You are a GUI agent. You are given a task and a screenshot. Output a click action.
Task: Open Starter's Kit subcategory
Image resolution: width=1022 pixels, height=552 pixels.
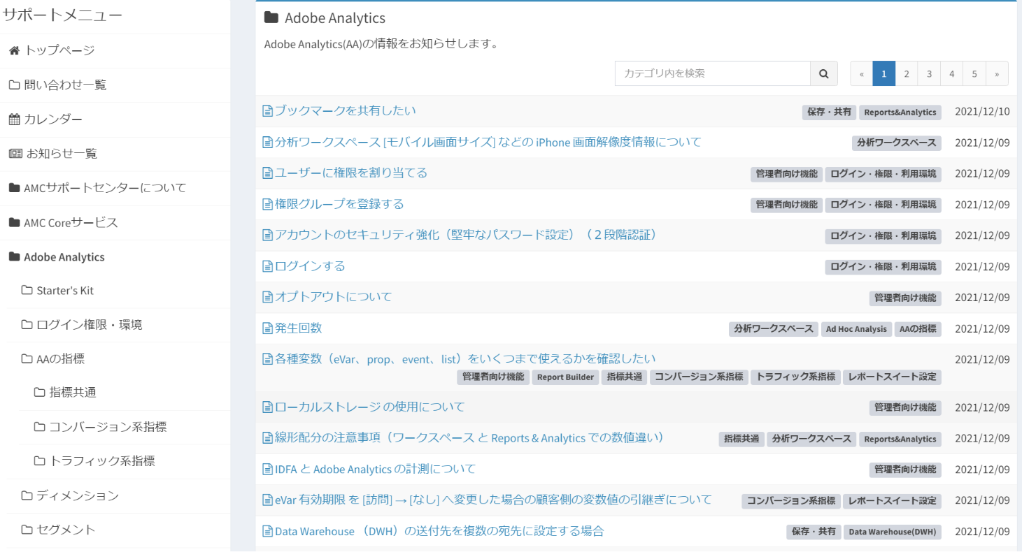(x=65, y=291)
